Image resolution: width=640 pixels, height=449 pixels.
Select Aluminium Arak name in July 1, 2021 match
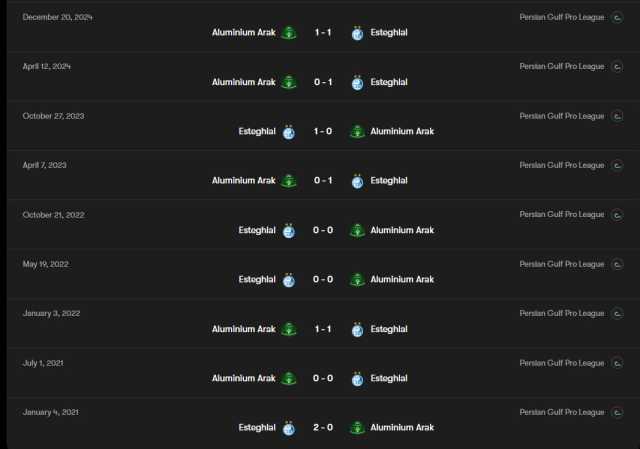point(244,378)
